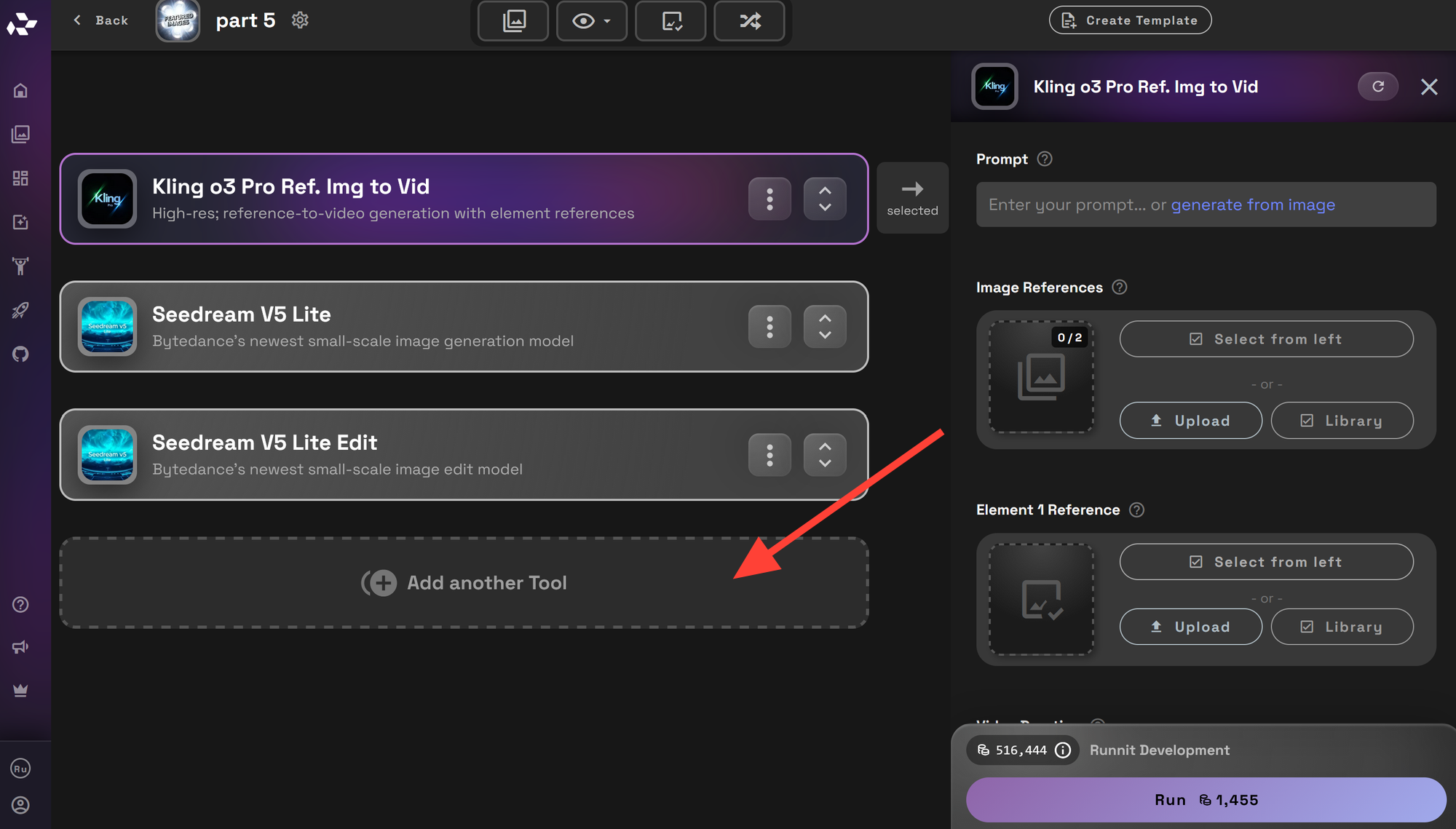
Task: Click the reset refresh icon in Kling panel
Action: coord(1377,87)
